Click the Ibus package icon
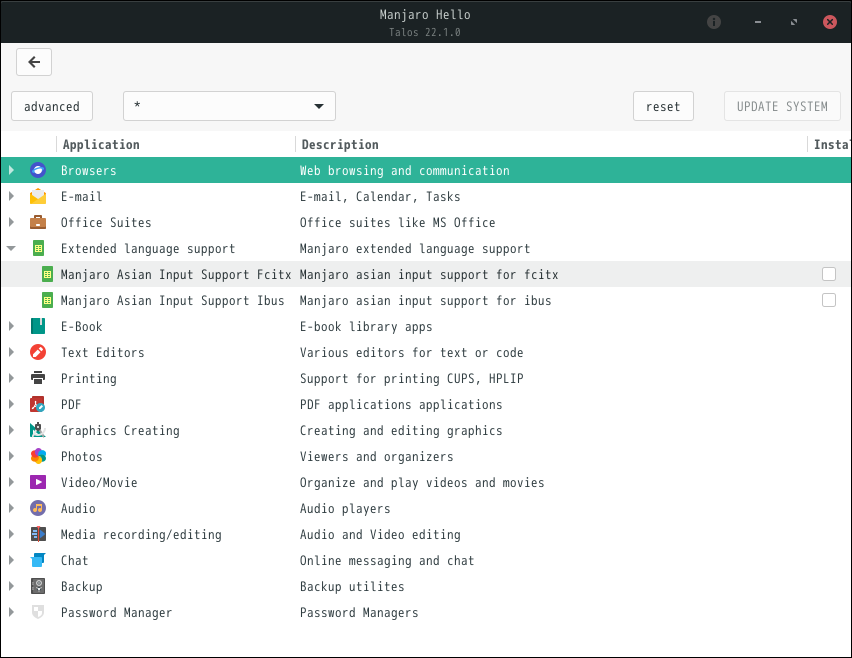The width and height of the screenshot is (852, 658). point(48,300)
